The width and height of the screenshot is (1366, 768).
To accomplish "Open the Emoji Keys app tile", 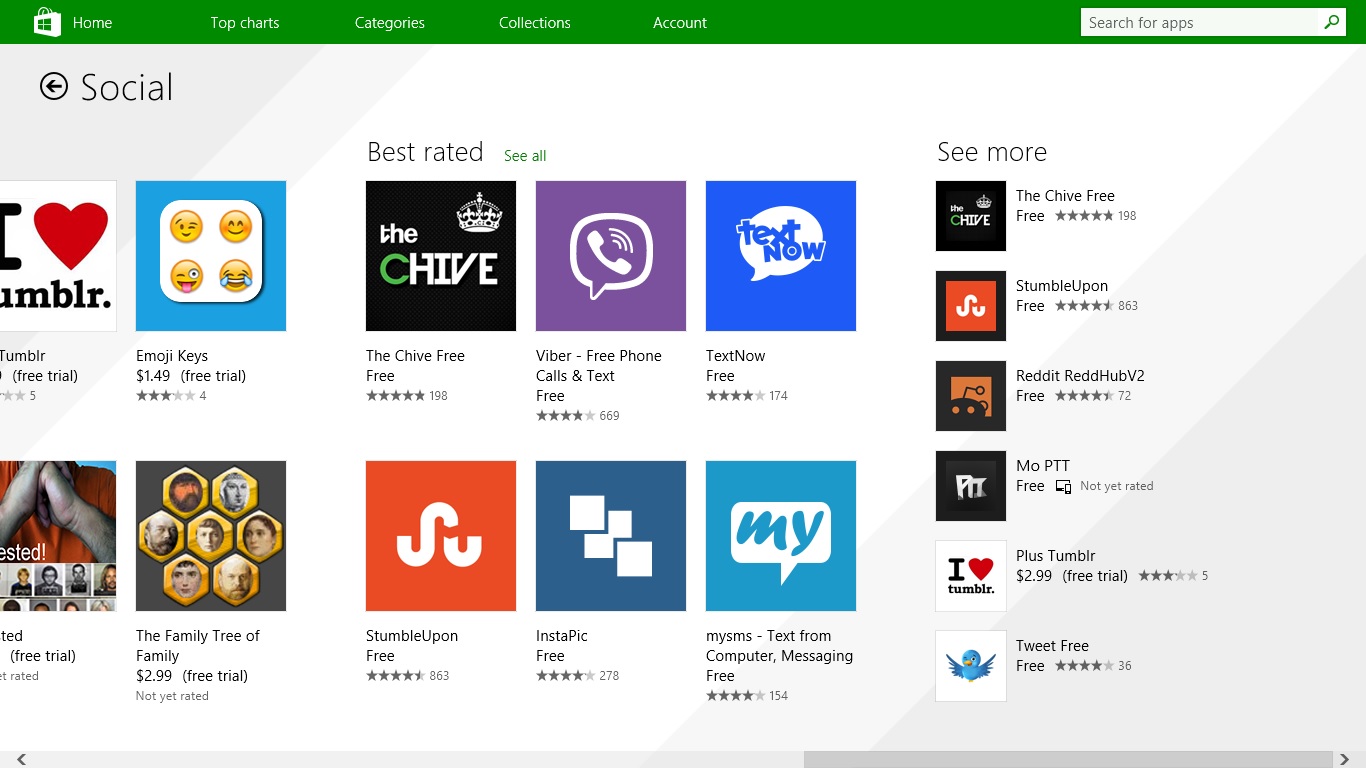I will point(211,256).
